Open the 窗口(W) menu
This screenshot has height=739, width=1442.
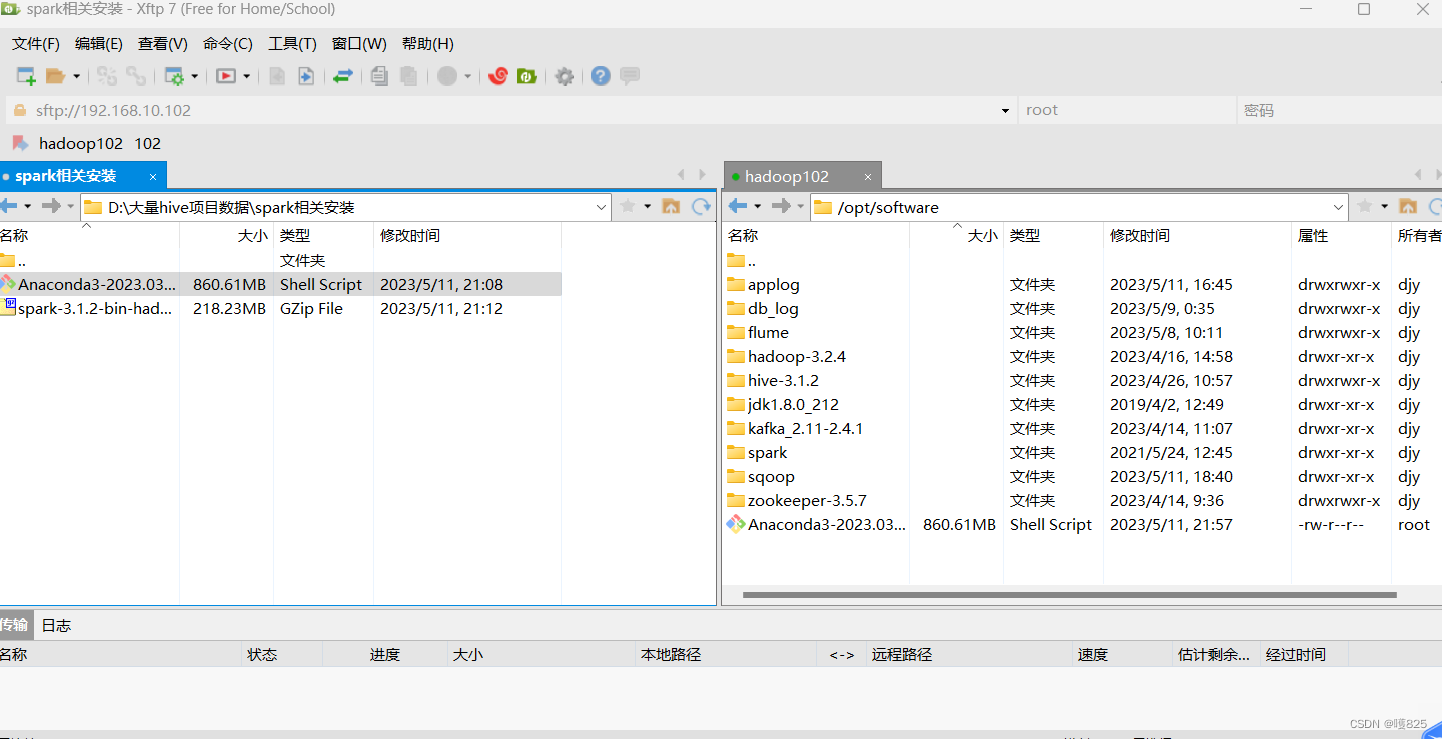coord(359,44)
